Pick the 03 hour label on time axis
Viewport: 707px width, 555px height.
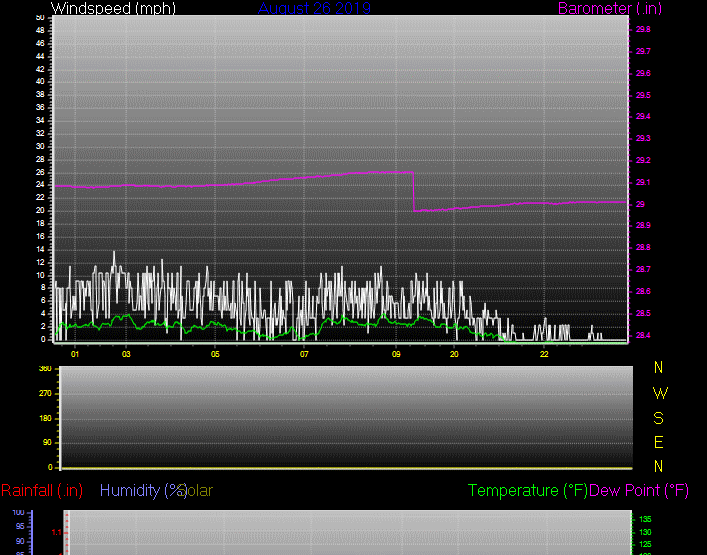pyautogui.click(x=126, y=354)
